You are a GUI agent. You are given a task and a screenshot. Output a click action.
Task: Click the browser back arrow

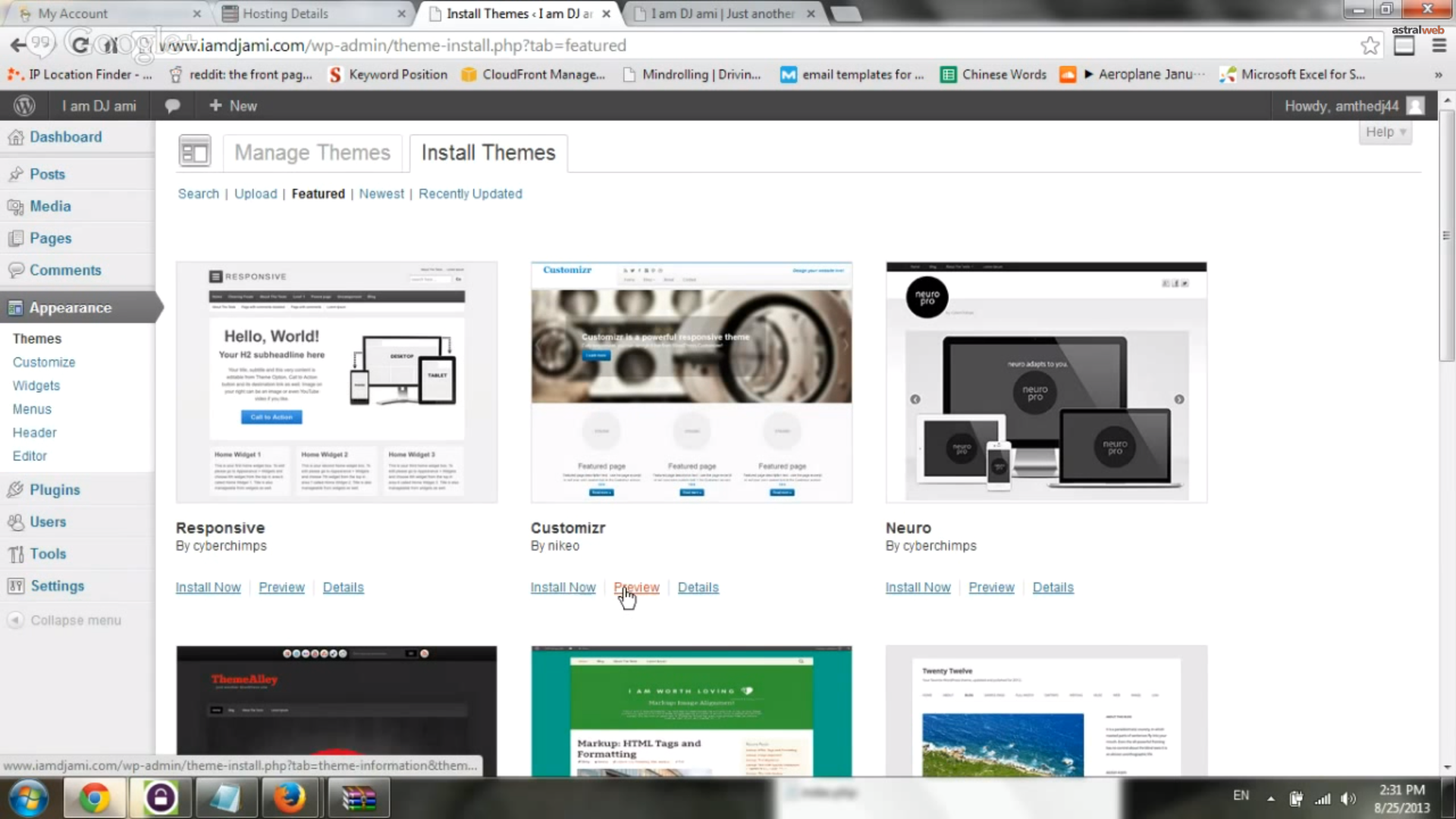tap(18, 45)
